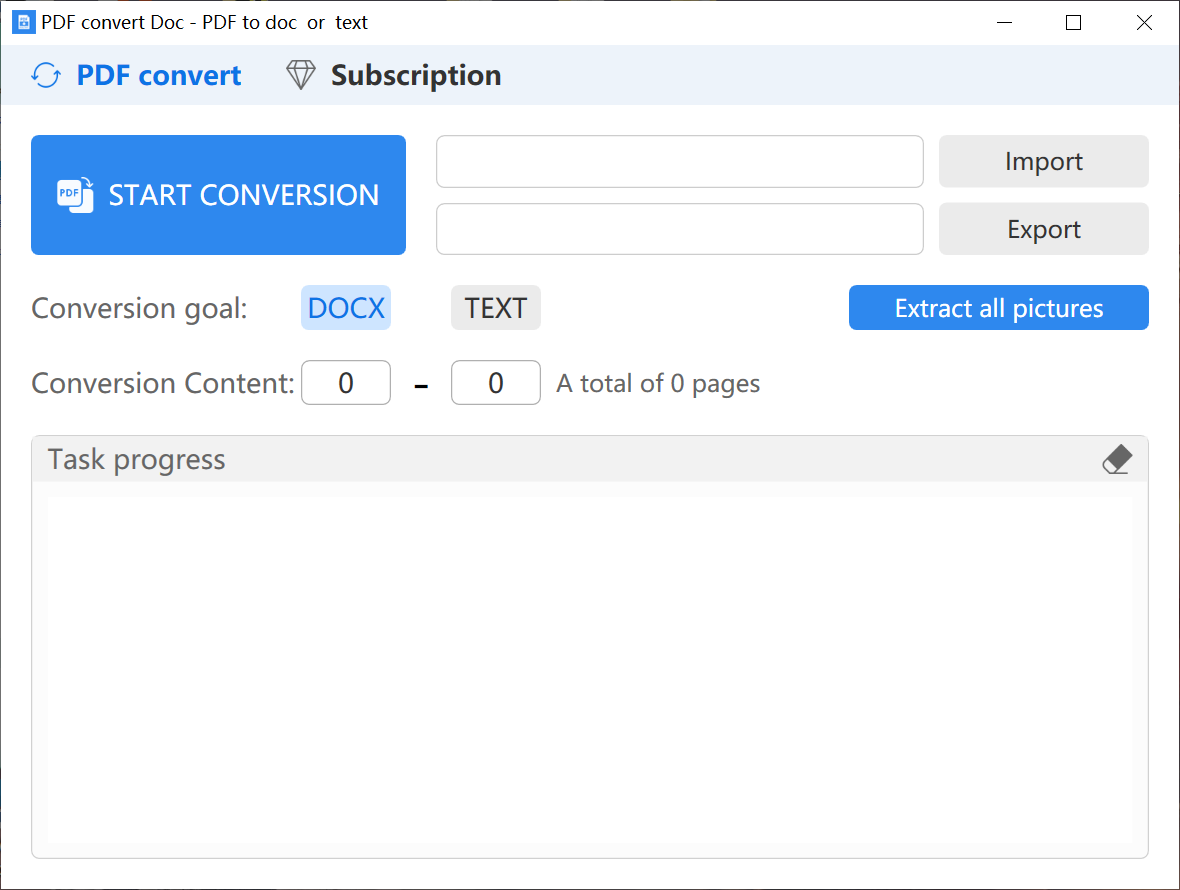Viewport: 1180px width, 890px height.
Task: Click inside the Task progress log area
Action: (590, 668)
